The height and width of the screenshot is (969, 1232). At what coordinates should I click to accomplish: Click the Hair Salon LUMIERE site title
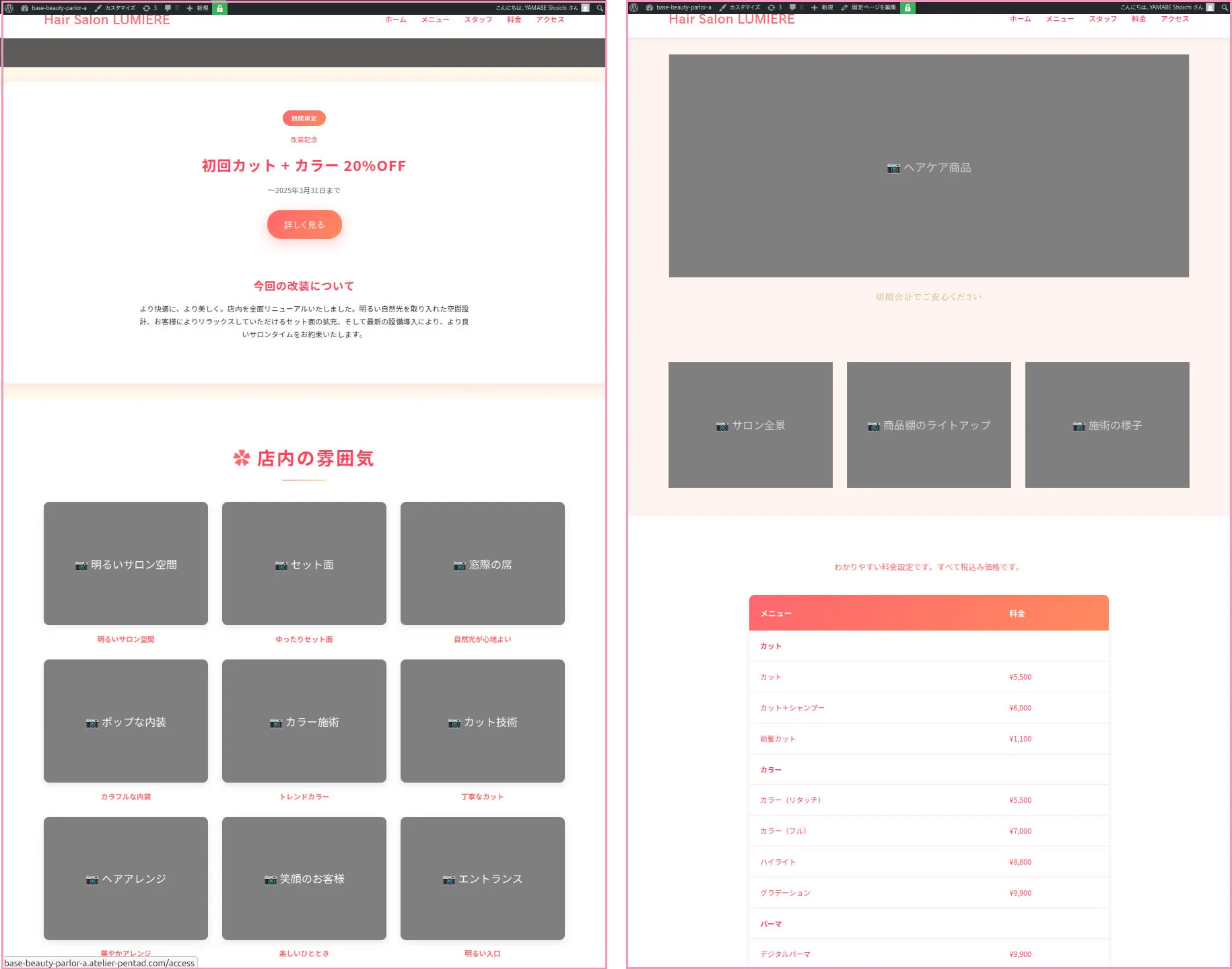pyautogui.click(x=106, y=20)
